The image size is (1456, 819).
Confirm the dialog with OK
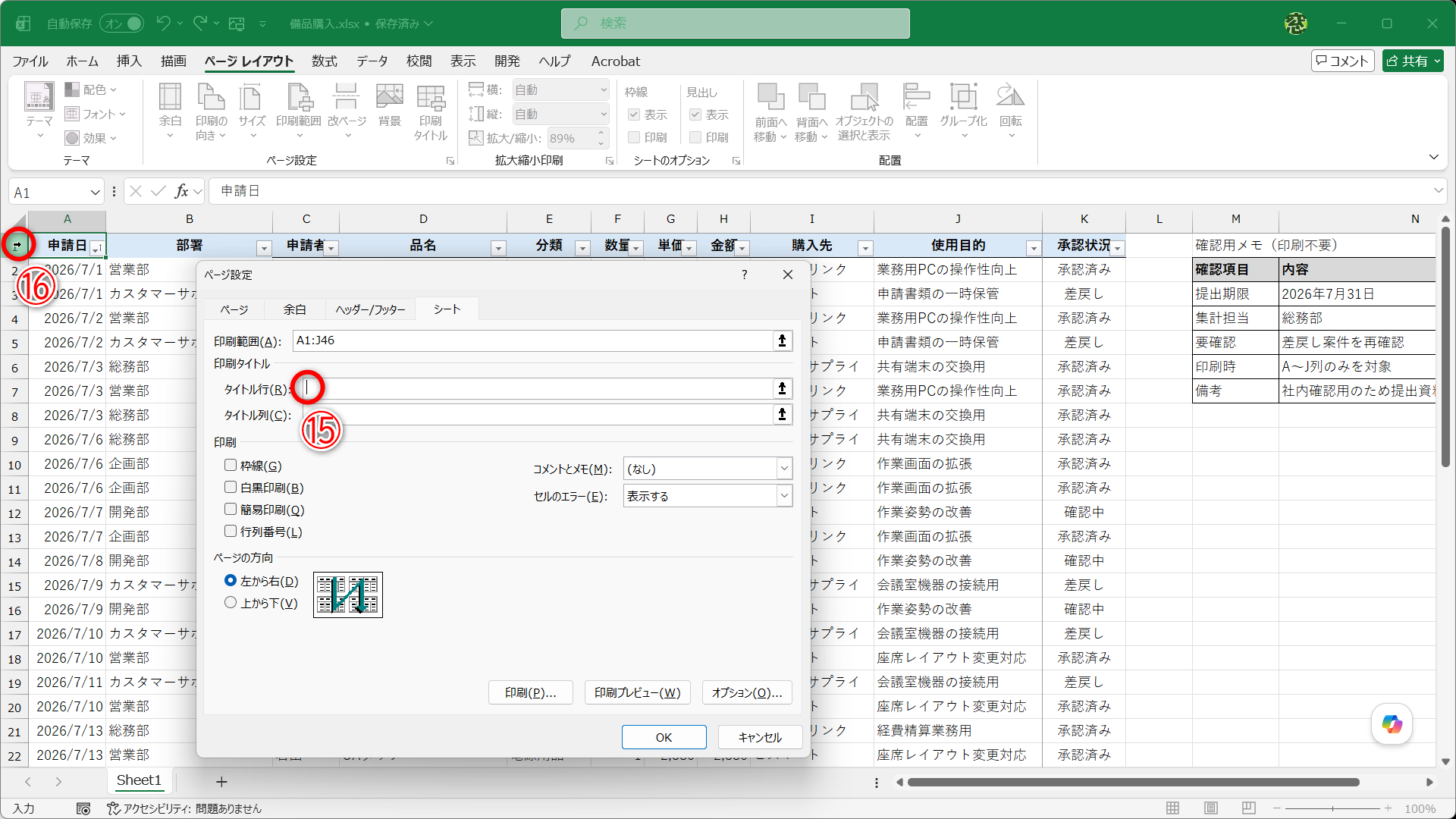click(x=664, y=737)
